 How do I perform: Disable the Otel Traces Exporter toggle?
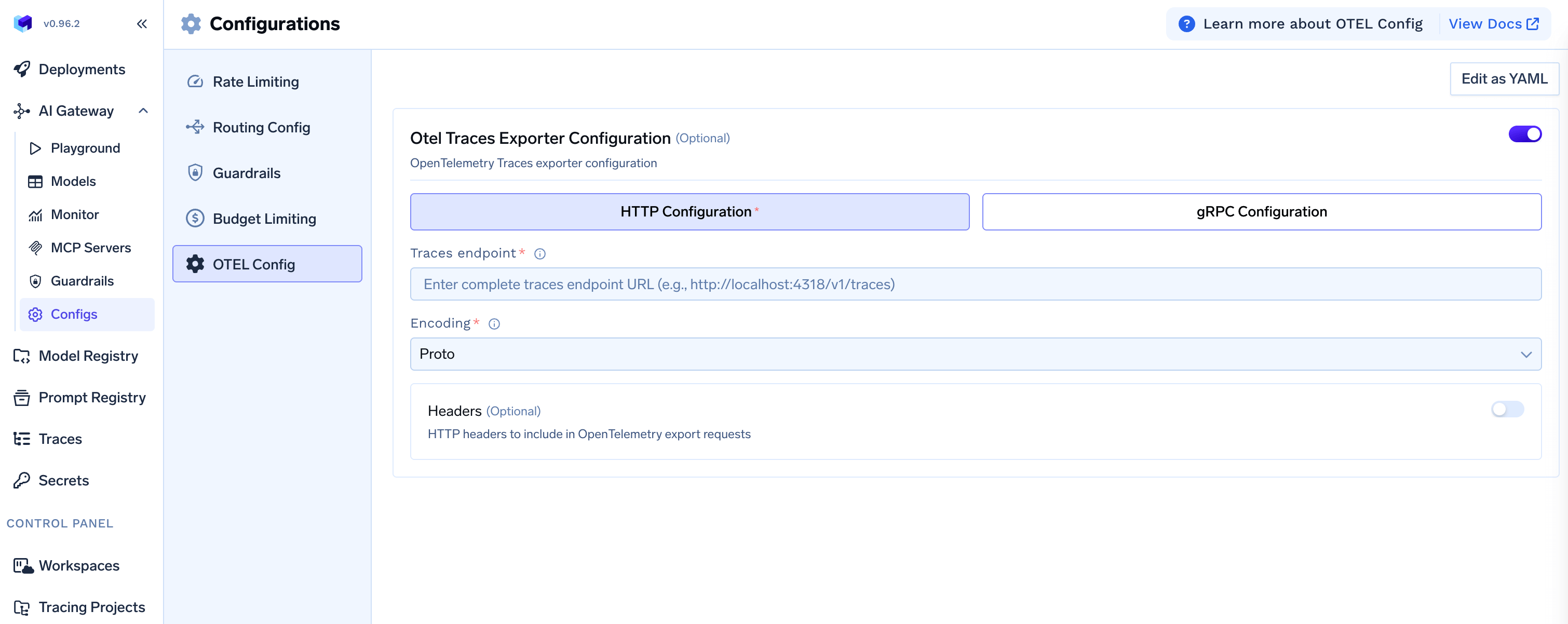click(1524, 134)
